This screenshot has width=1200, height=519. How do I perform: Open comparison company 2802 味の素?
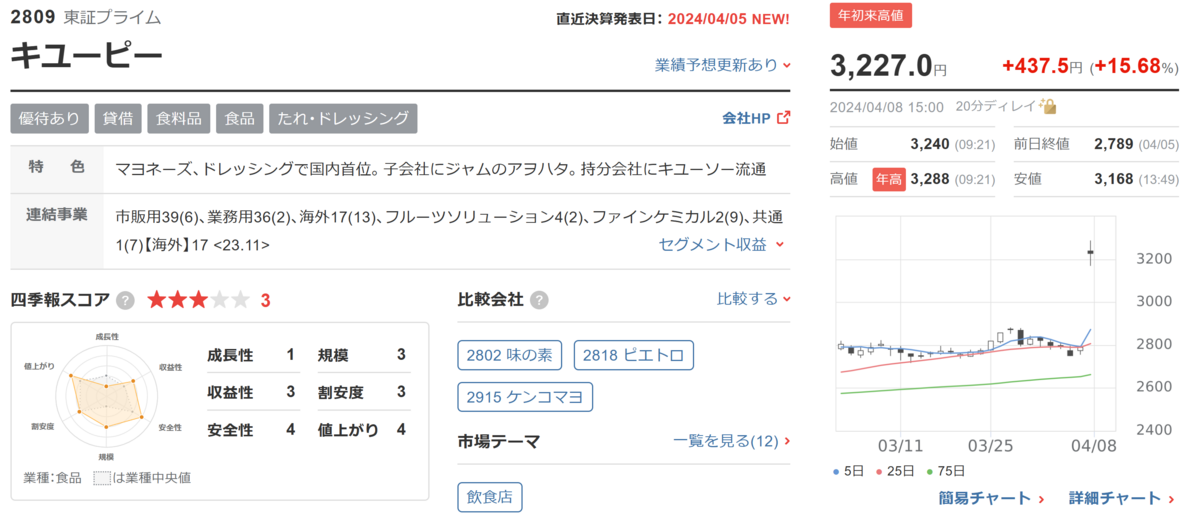[x=510, y=355]
